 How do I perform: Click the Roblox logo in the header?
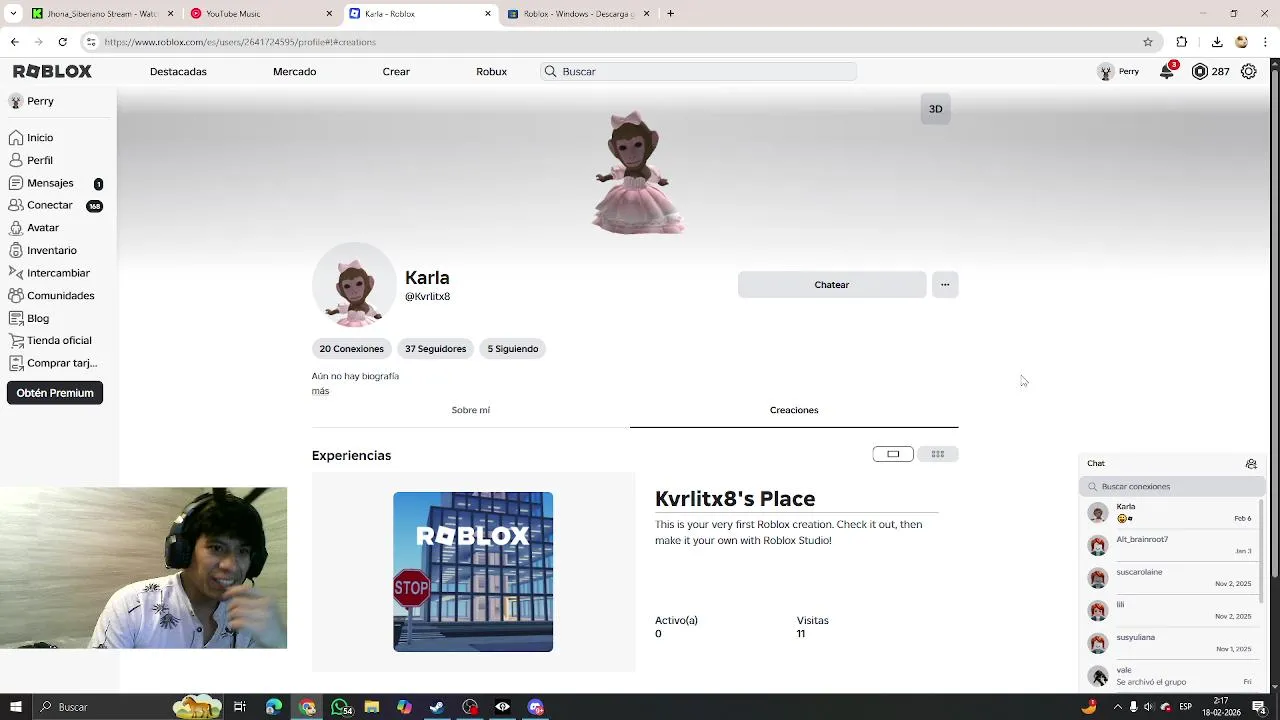pos(52,72)
